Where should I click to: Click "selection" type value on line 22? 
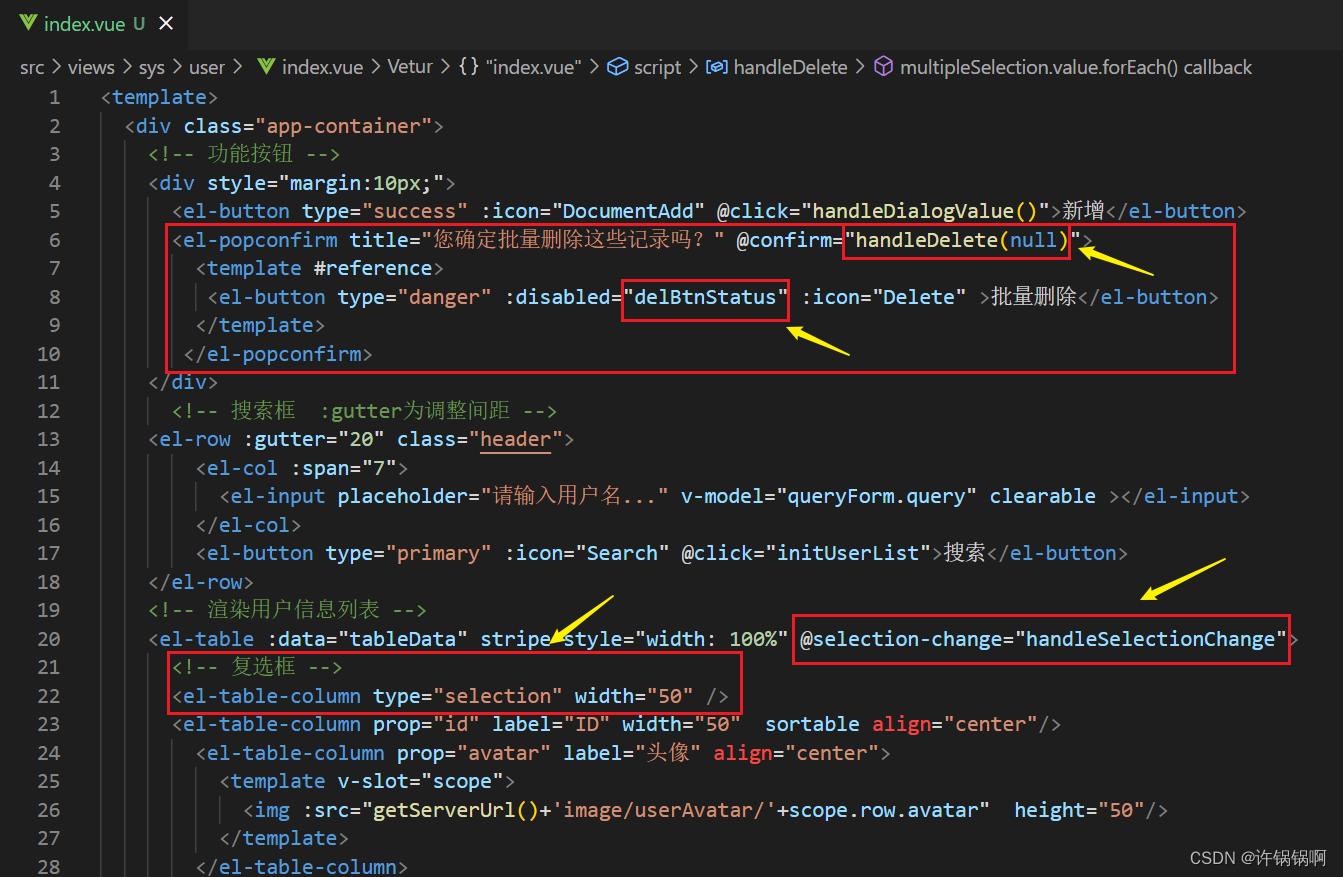point(498,696)
